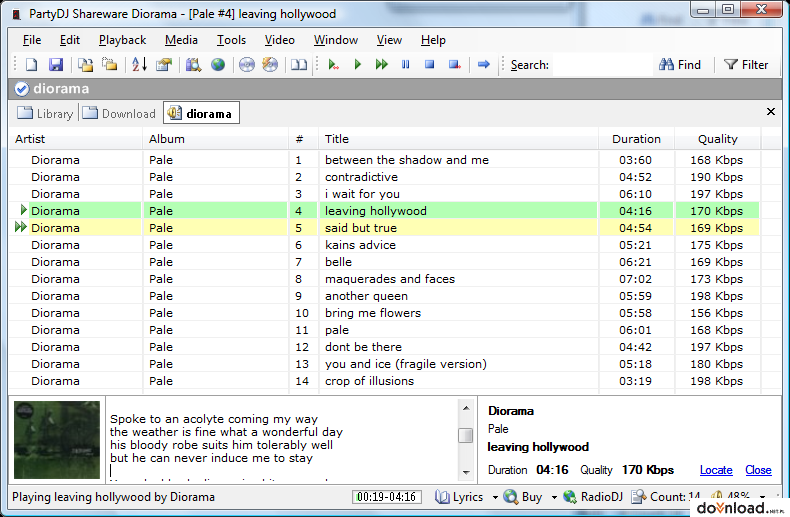Sort by the Title column header

pyautogui.click(x=458, y=139)
